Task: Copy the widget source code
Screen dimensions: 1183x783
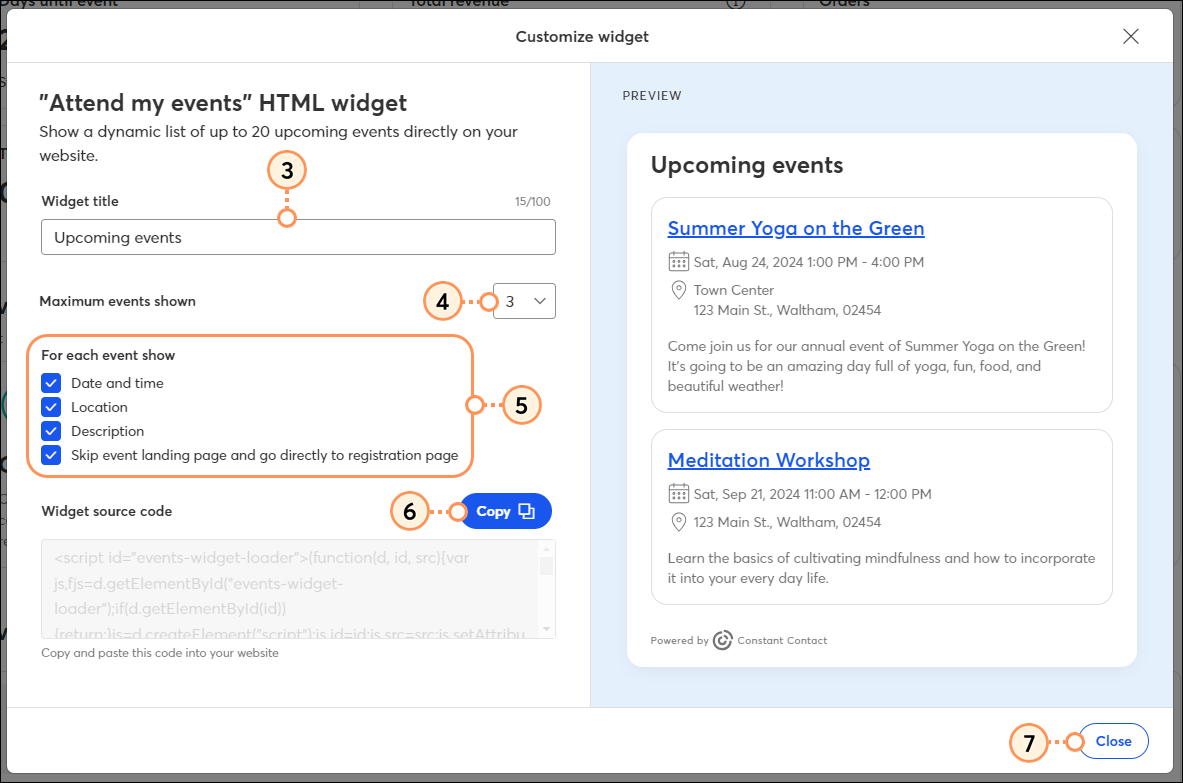Action: pos(505,511)
